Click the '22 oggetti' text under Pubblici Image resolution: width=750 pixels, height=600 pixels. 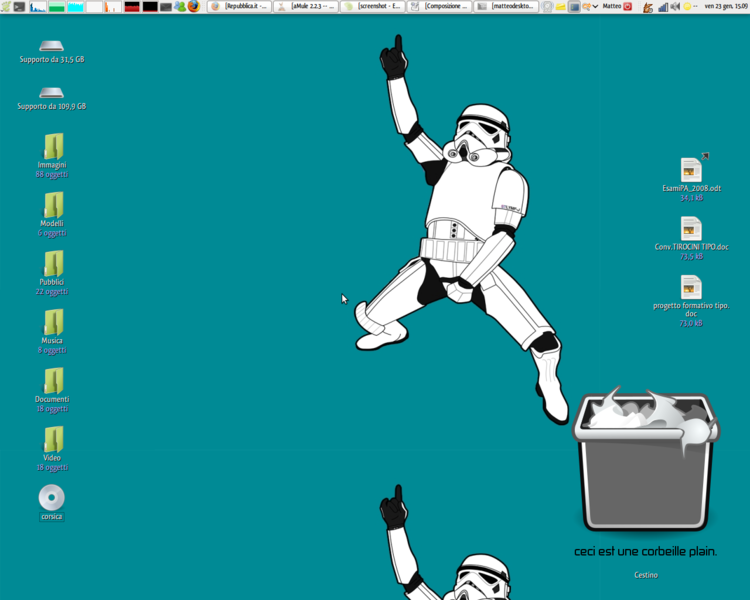(52, 292)
